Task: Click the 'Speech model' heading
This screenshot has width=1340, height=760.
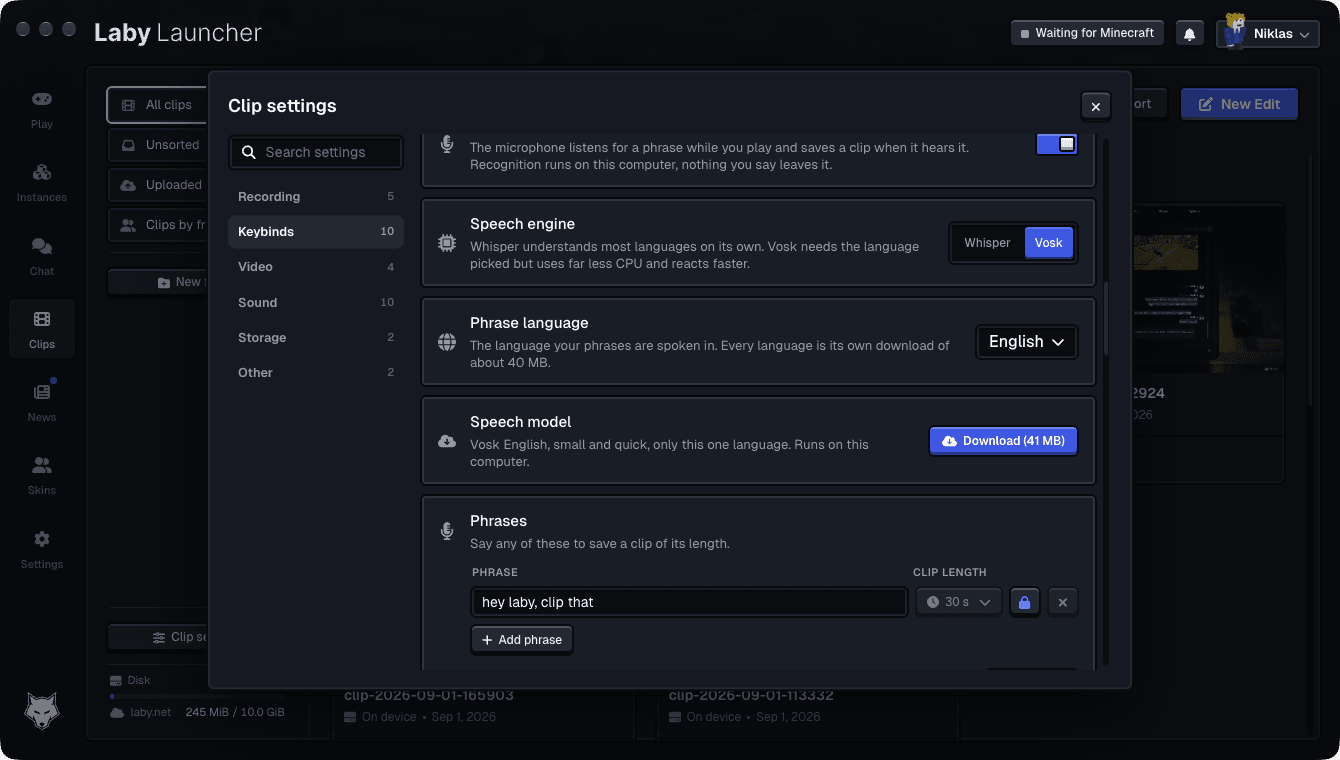Action: [x=520, y=422]
